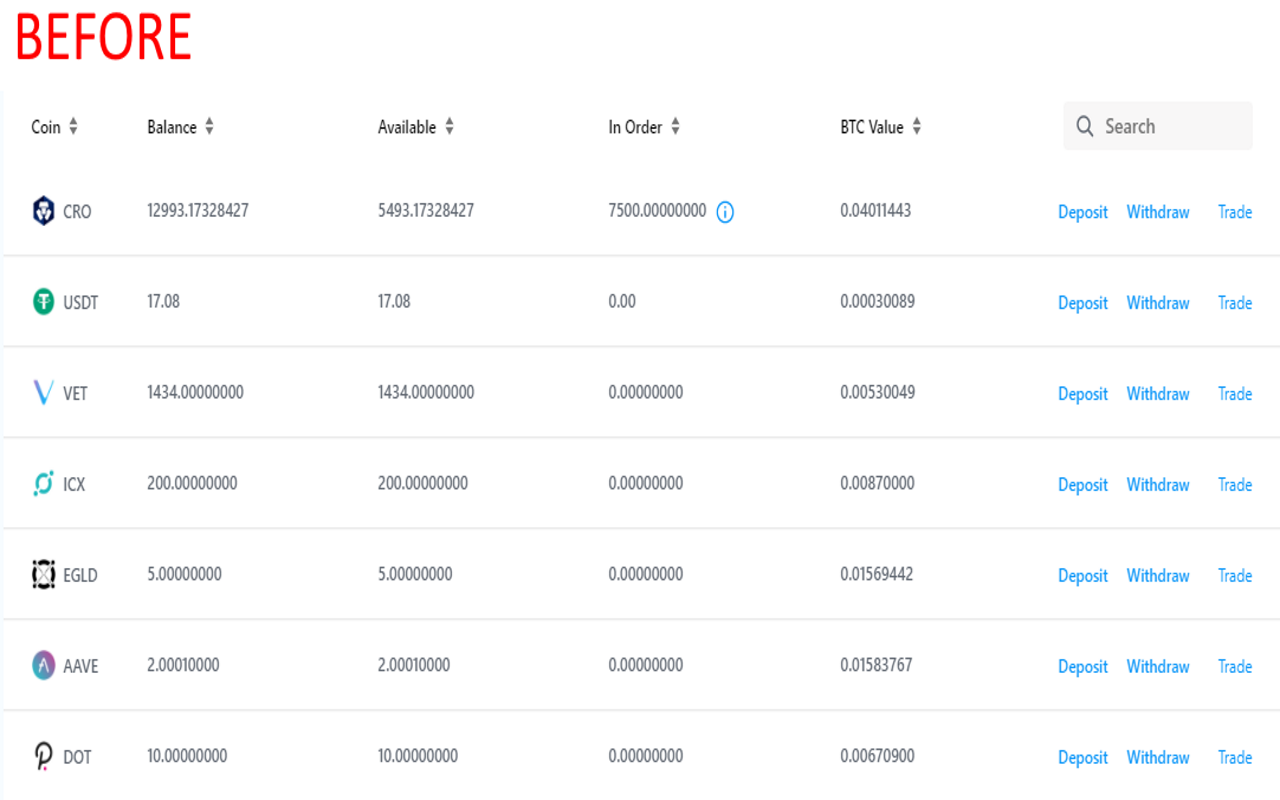Select ICX BTC value 0.00870000
The width and height of the screenshot is (1280, 800).
[x=877, y=483]
